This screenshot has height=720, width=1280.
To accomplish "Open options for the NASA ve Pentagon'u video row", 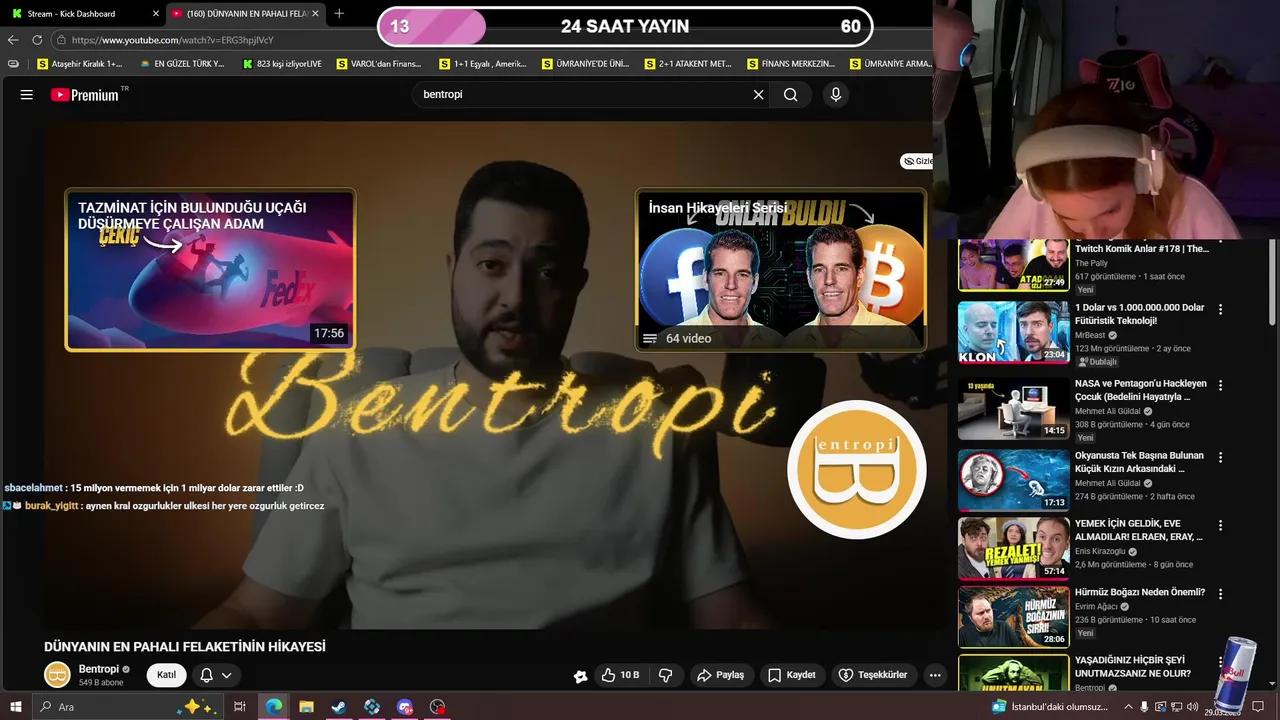I will point(1220,385).
